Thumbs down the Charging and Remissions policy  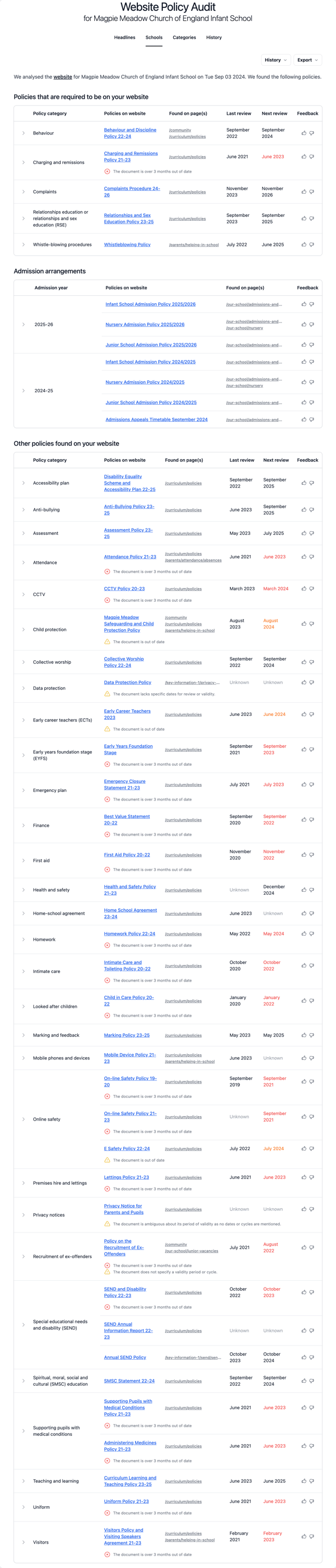coord(311,157)
